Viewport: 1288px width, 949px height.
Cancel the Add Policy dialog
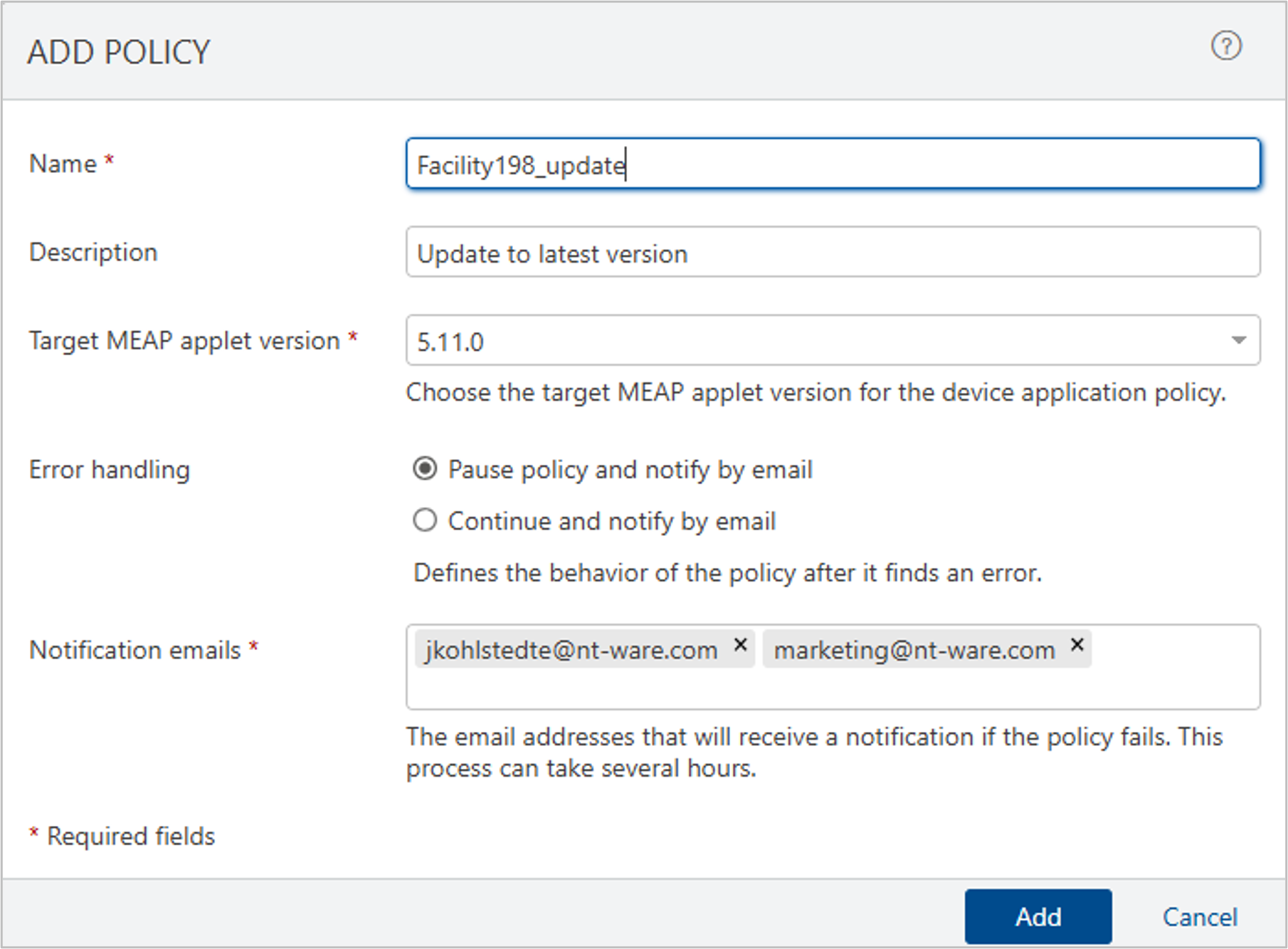pos(1200,916)
